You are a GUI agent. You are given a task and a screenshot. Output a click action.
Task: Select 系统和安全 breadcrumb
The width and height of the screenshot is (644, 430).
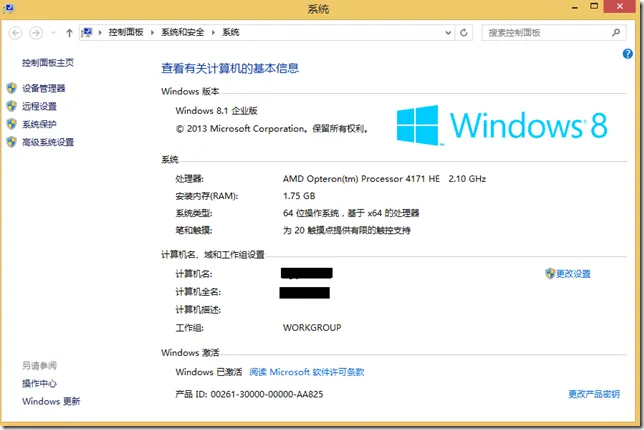point(182,32)
